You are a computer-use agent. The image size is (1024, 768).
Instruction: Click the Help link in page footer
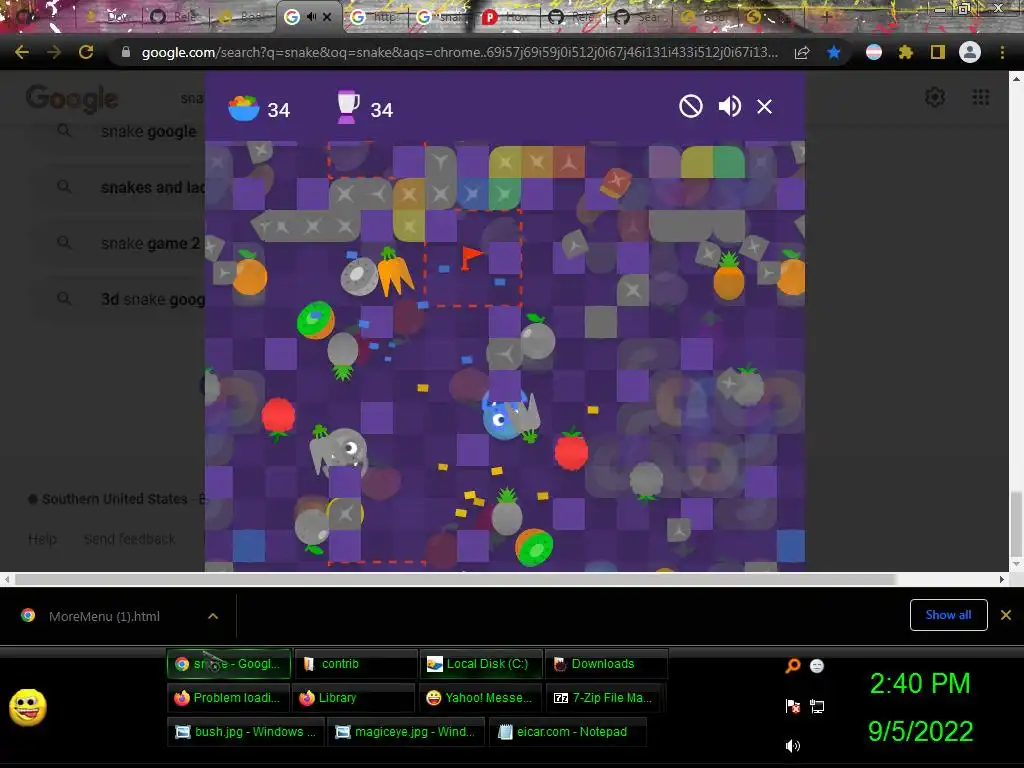pos(42,539)
